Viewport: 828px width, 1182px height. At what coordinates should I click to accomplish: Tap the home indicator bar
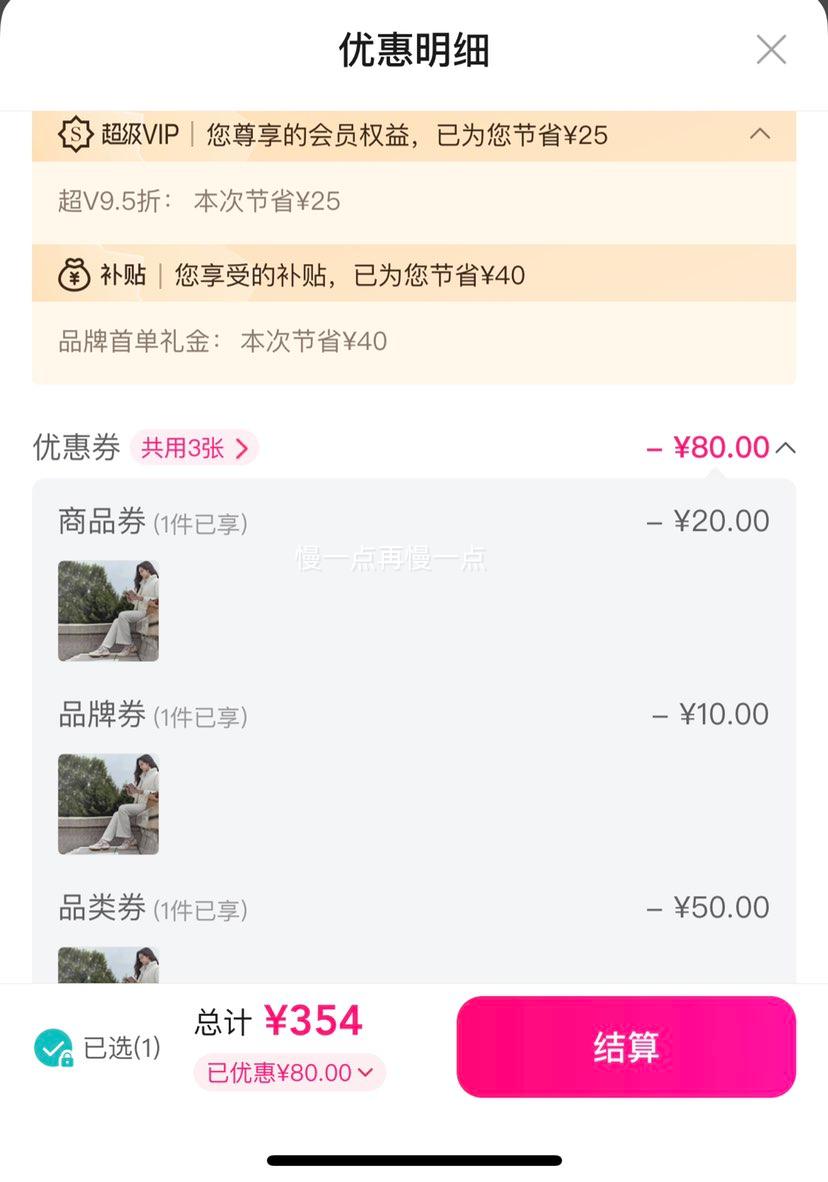414,1160
